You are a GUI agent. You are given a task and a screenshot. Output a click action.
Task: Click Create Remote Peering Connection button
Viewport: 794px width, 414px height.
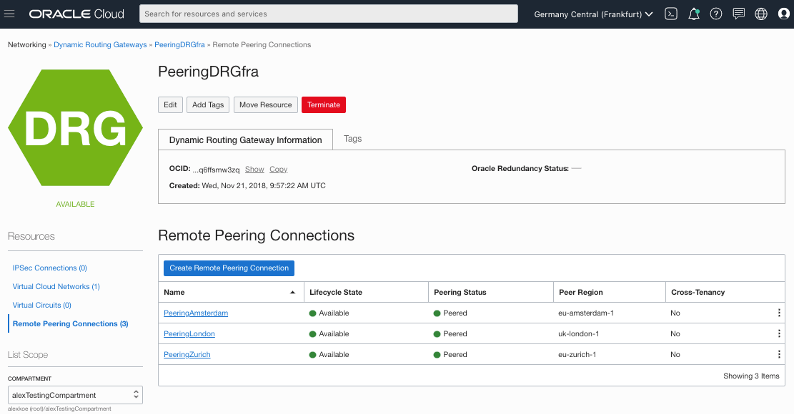[x=229, y=268]
